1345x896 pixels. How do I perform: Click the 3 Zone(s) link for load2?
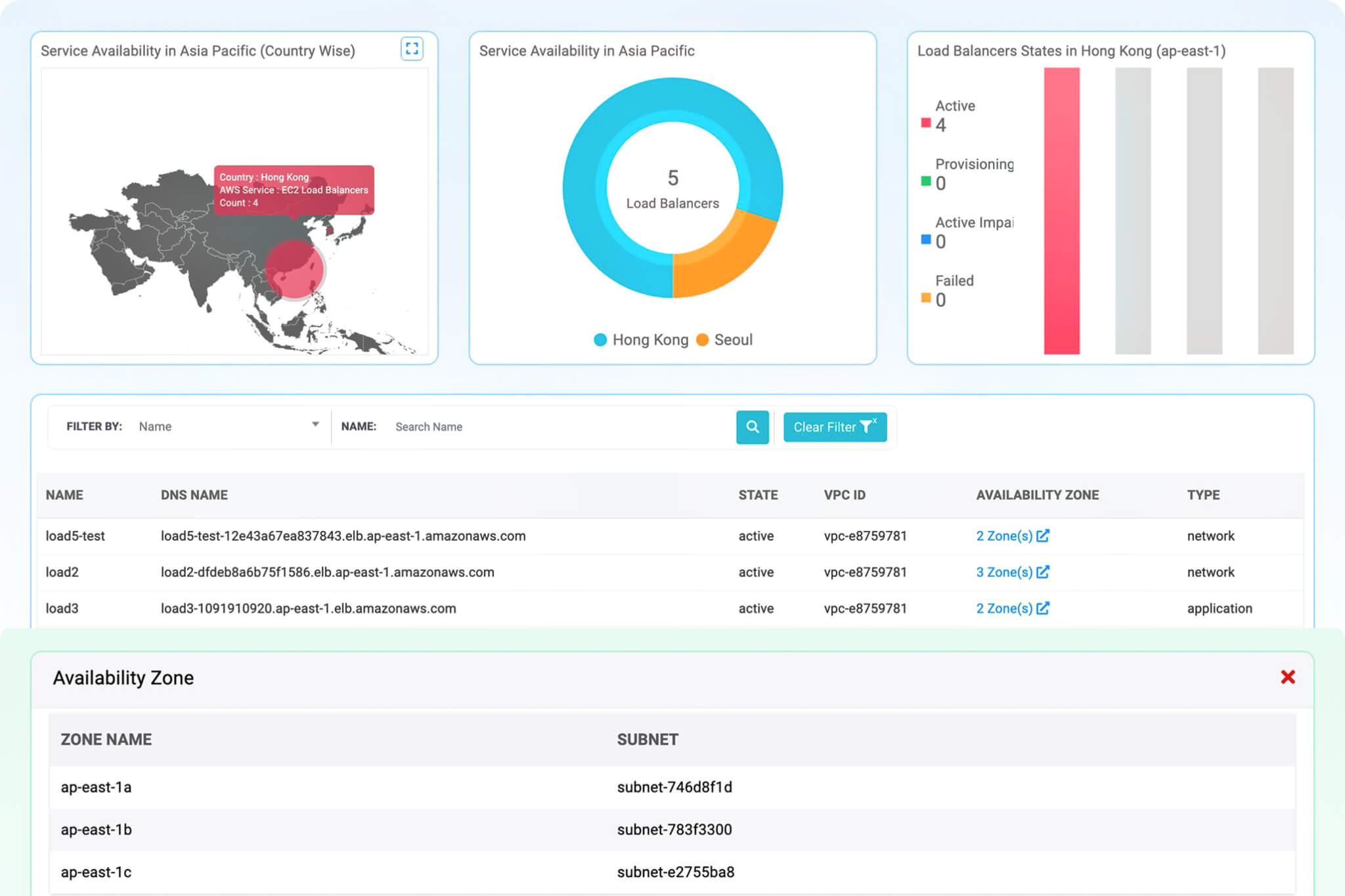pos(1005,572)
